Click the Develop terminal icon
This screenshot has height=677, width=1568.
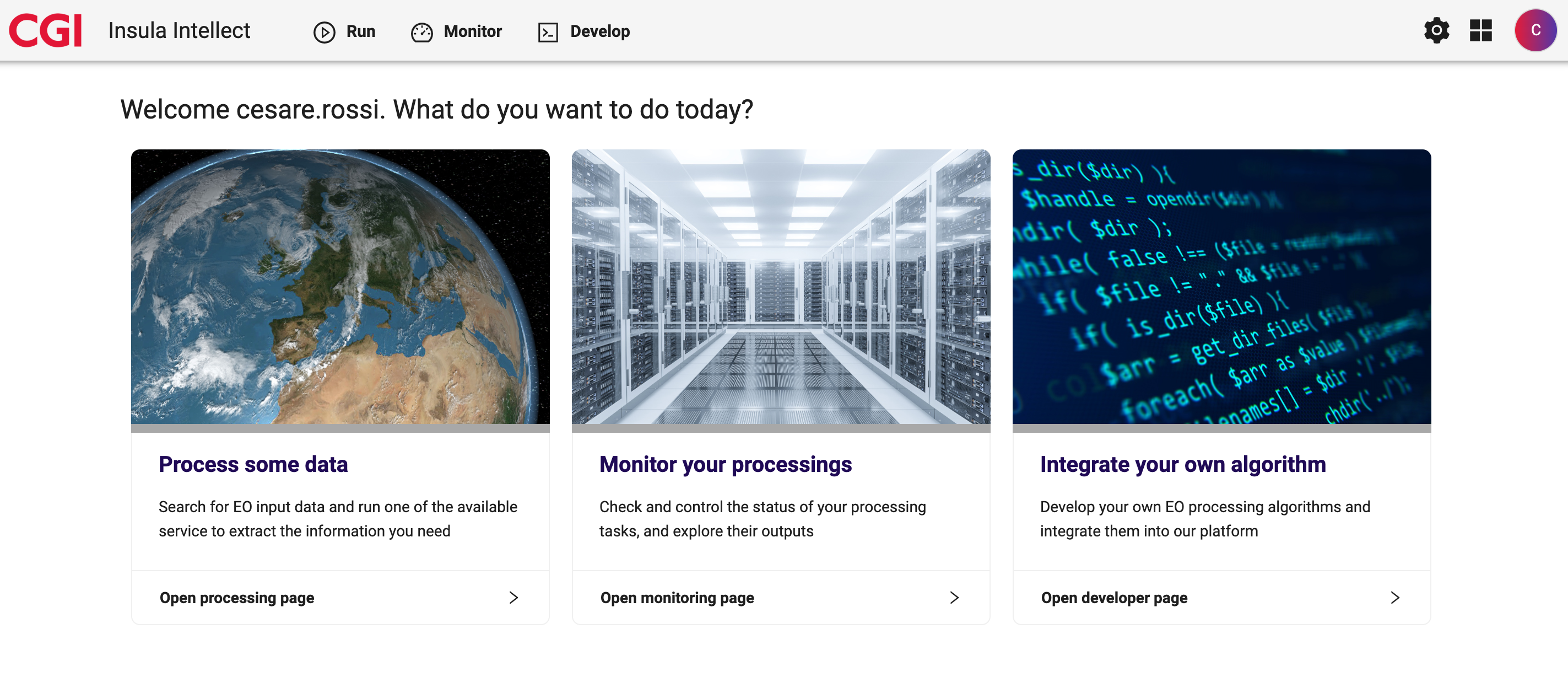[x=548, y=31]
